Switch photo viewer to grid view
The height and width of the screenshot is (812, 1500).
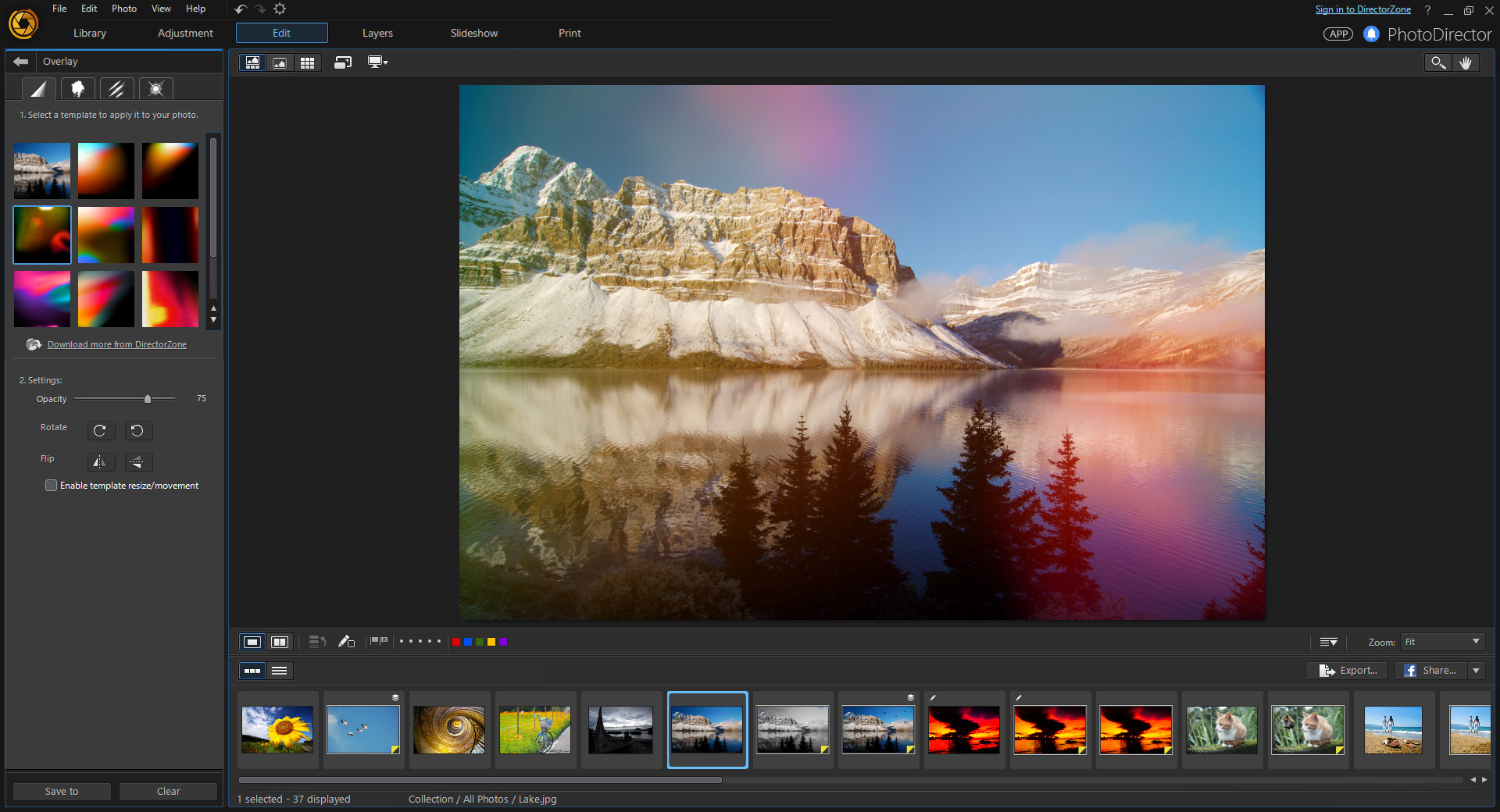click(307, 62)
